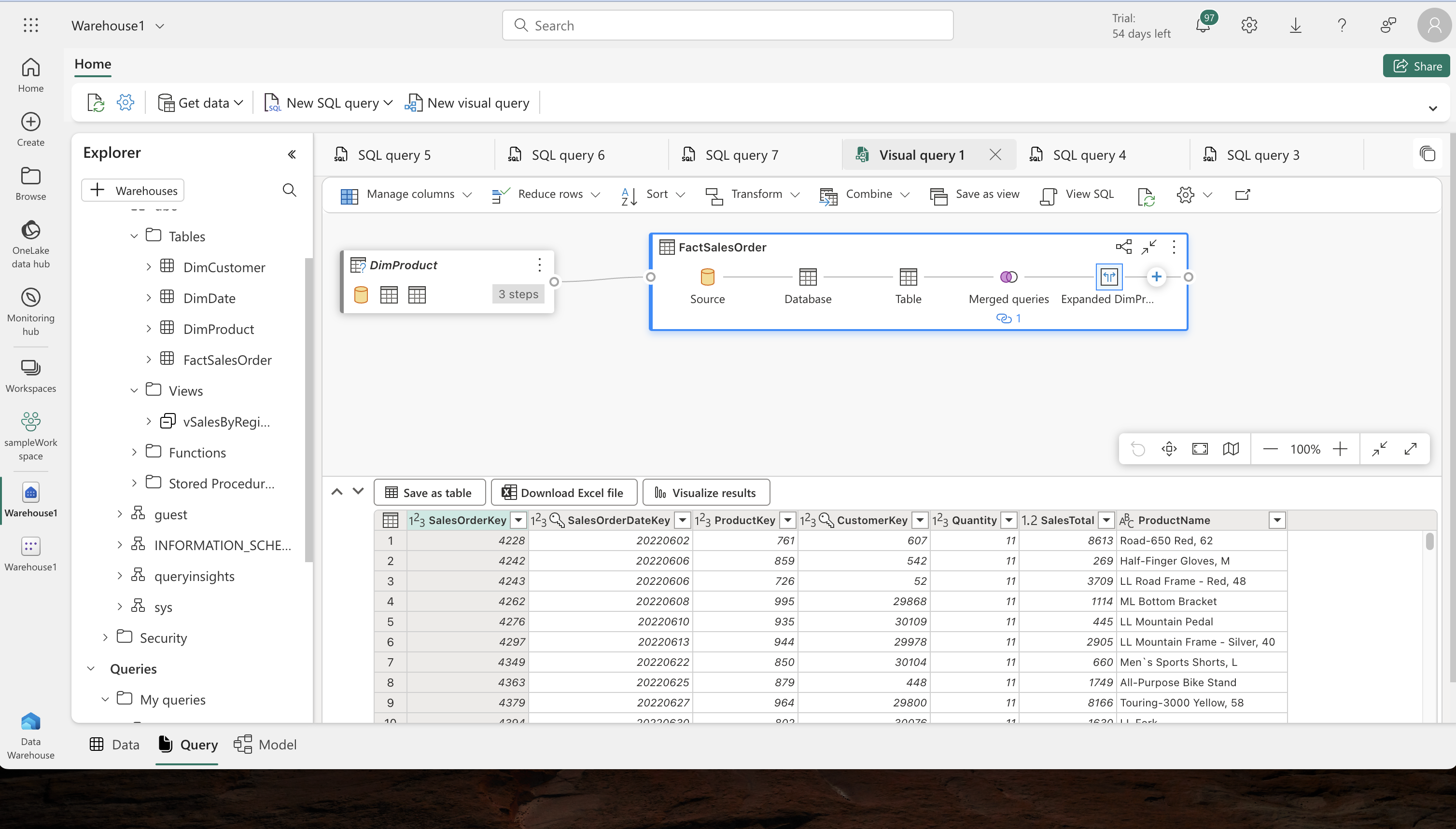Click the Share button
Screen dimensions: 1456x829
(x=1416, y=66)
